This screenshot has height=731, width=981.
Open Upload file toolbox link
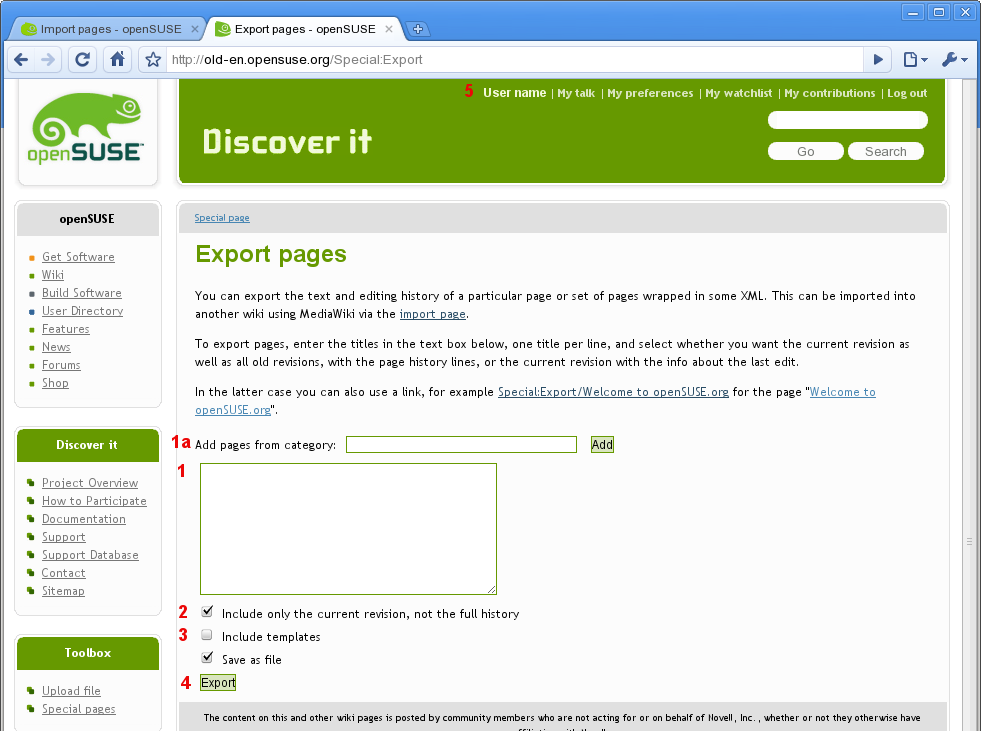pos(71,691)
